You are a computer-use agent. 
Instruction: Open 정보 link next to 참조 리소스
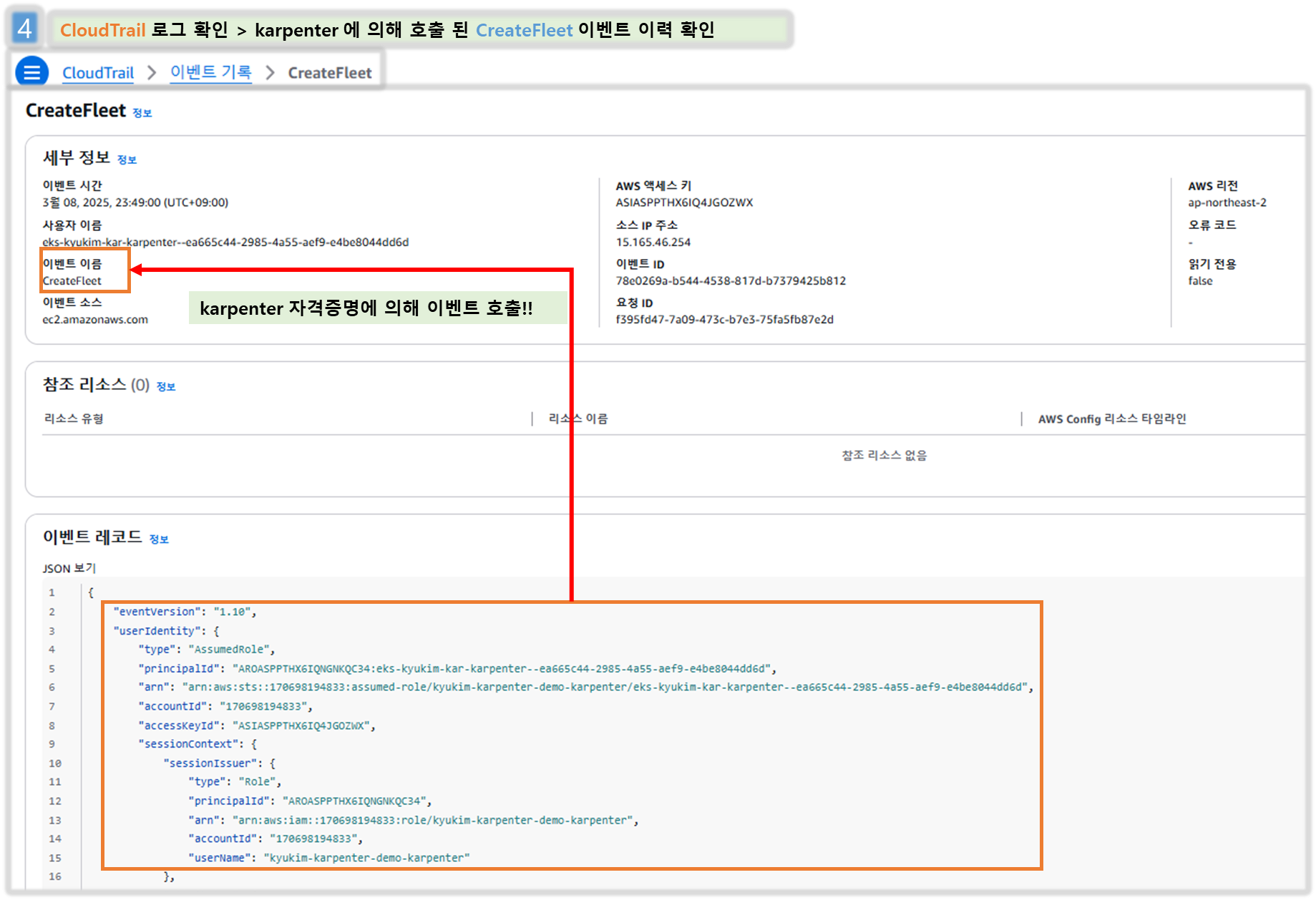(x=166, y=386)
